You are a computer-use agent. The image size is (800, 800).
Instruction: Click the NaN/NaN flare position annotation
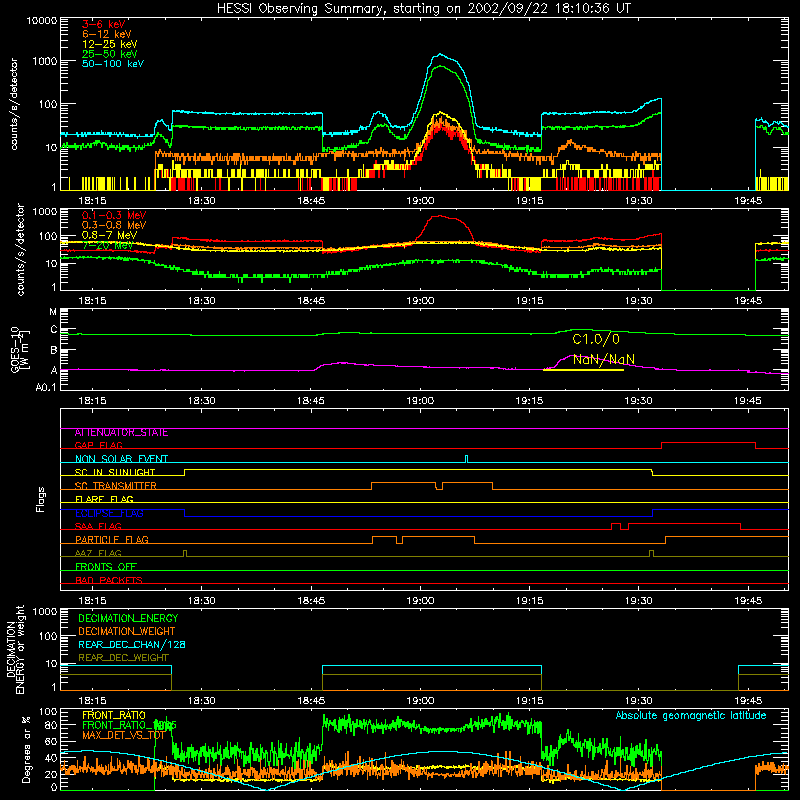pos(604,359)
